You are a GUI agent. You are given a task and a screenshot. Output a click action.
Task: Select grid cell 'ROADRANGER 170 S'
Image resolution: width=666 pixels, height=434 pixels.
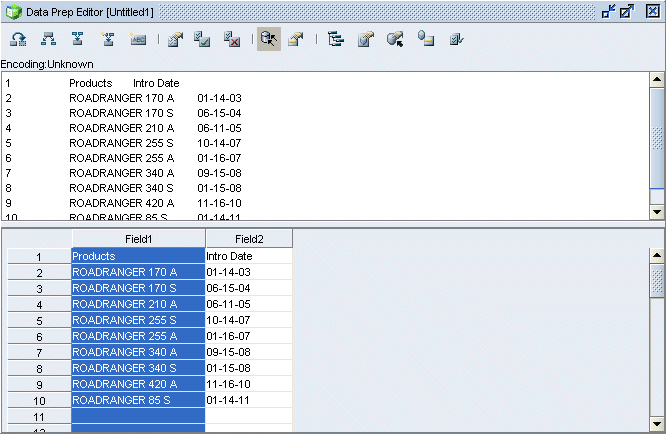[x=138, y=288]
